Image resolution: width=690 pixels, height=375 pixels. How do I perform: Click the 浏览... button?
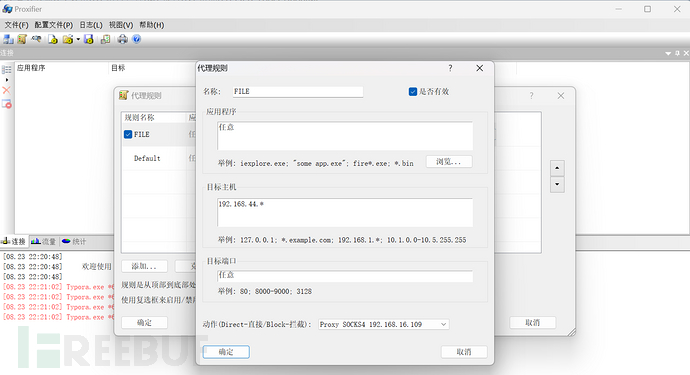point(449,162)
